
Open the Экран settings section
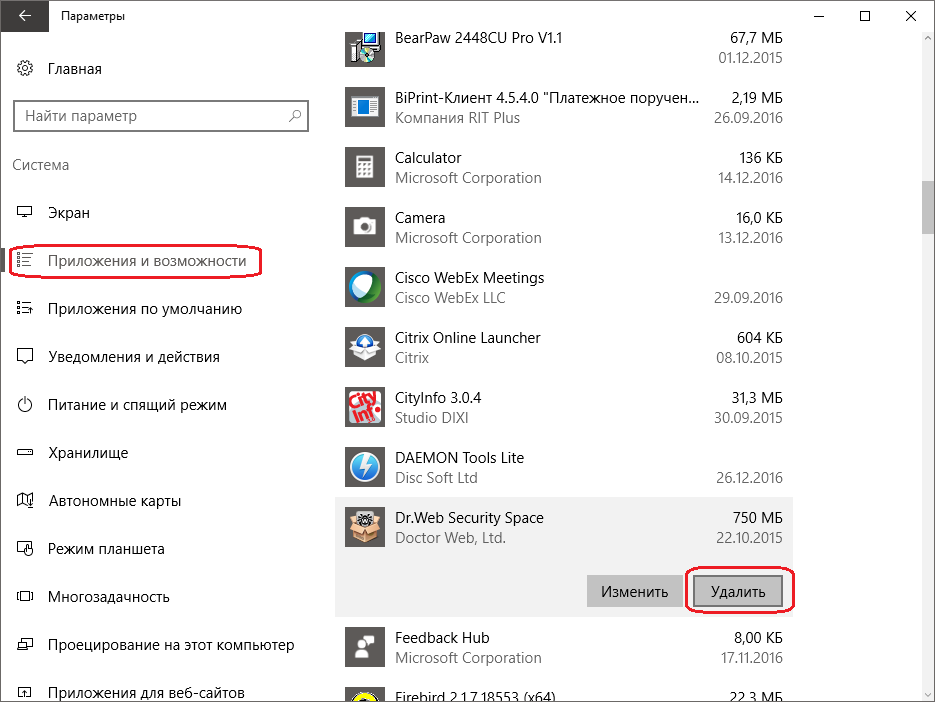[69, 212]
